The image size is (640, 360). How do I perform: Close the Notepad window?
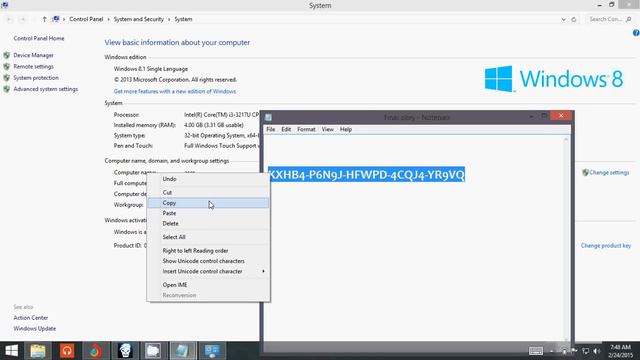coord(561,116)
